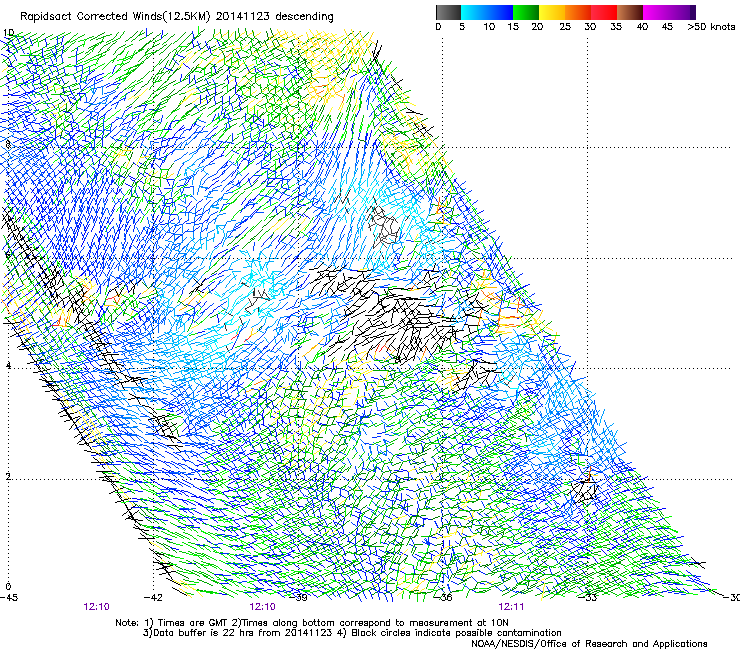Select the note line "3)Data buffer is 22 hrs"
Screen dimensions: 740x650
352,633
